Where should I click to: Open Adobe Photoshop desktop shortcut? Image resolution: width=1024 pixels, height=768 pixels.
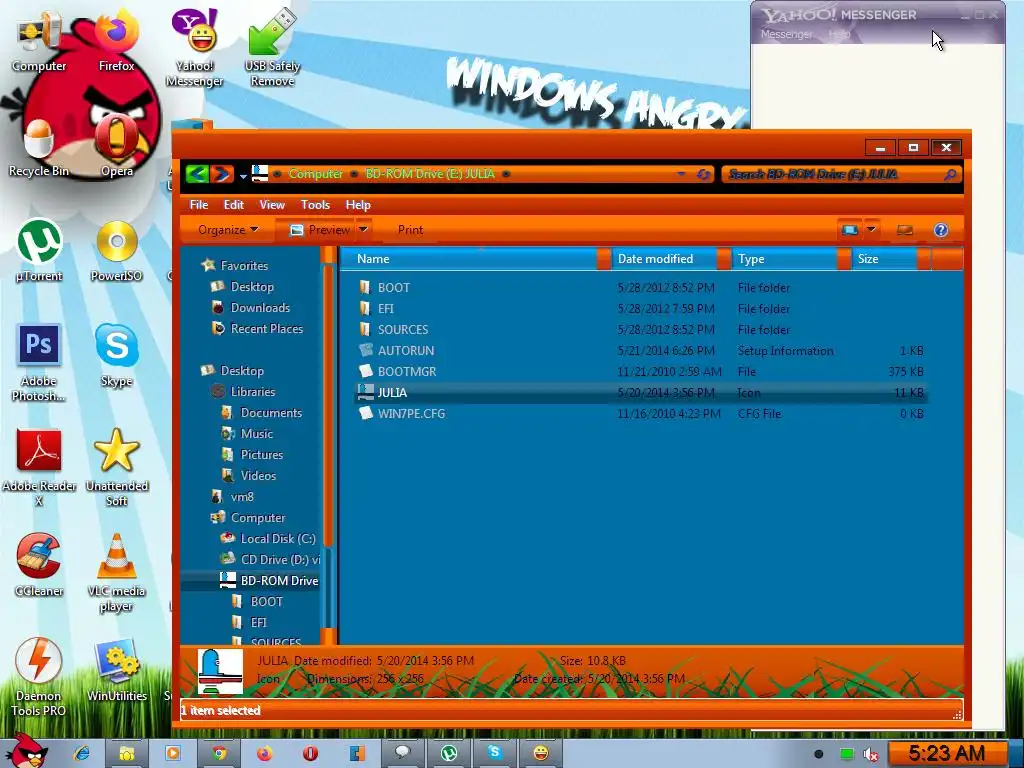(x=39, y=363)
